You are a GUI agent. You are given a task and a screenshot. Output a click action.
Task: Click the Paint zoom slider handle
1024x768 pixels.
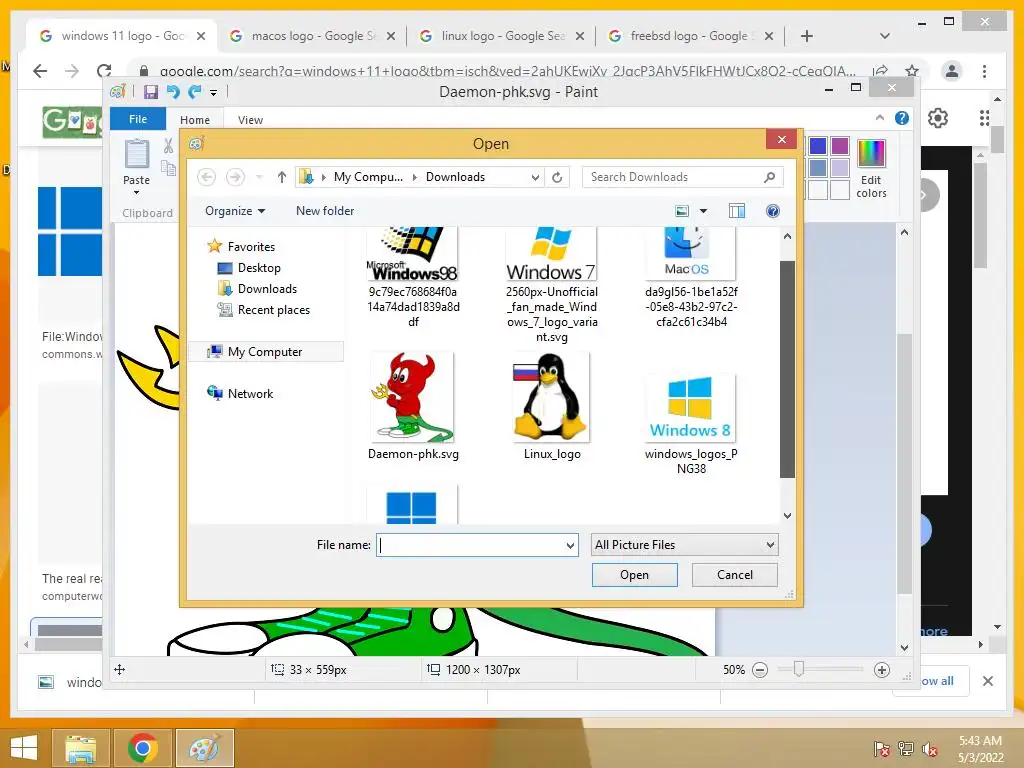pyautogui.click(x=798, y=669)
